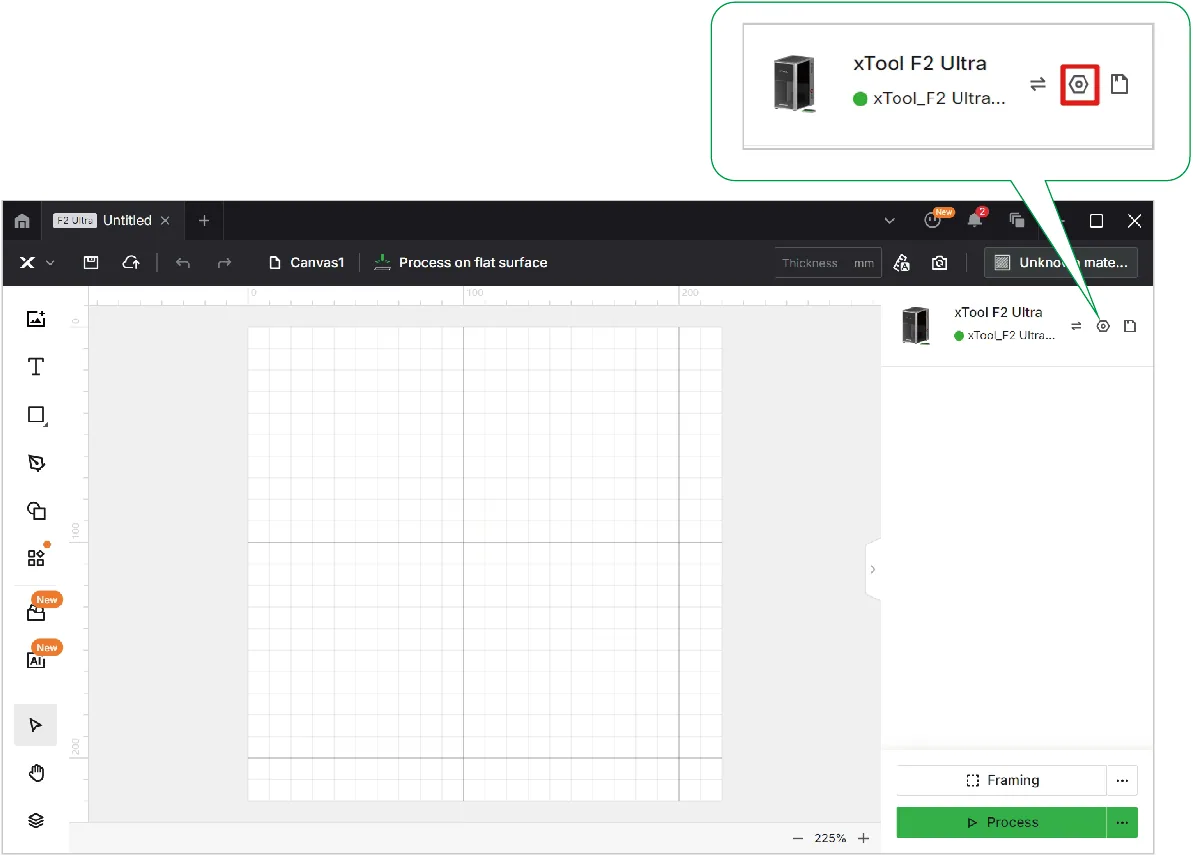Save the project with the disk icon
1193x855 pixels.
[x=91, y=262]
